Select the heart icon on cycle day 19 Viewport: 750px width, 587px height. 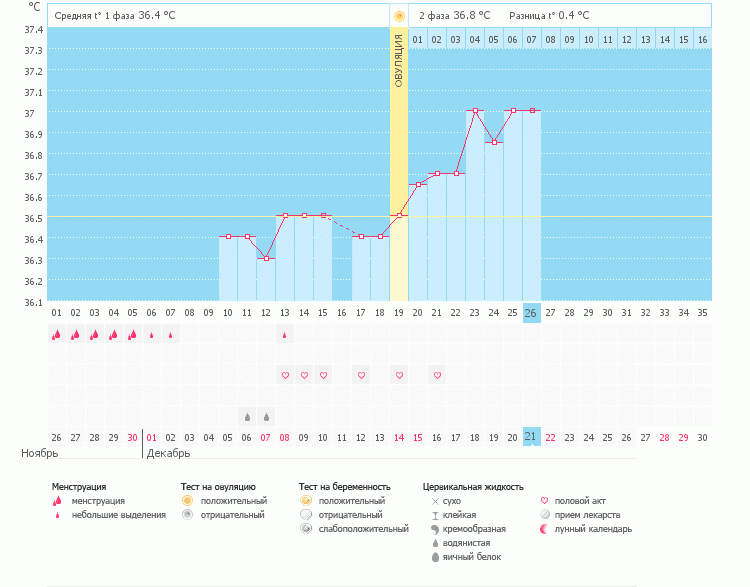click(399, 375)
